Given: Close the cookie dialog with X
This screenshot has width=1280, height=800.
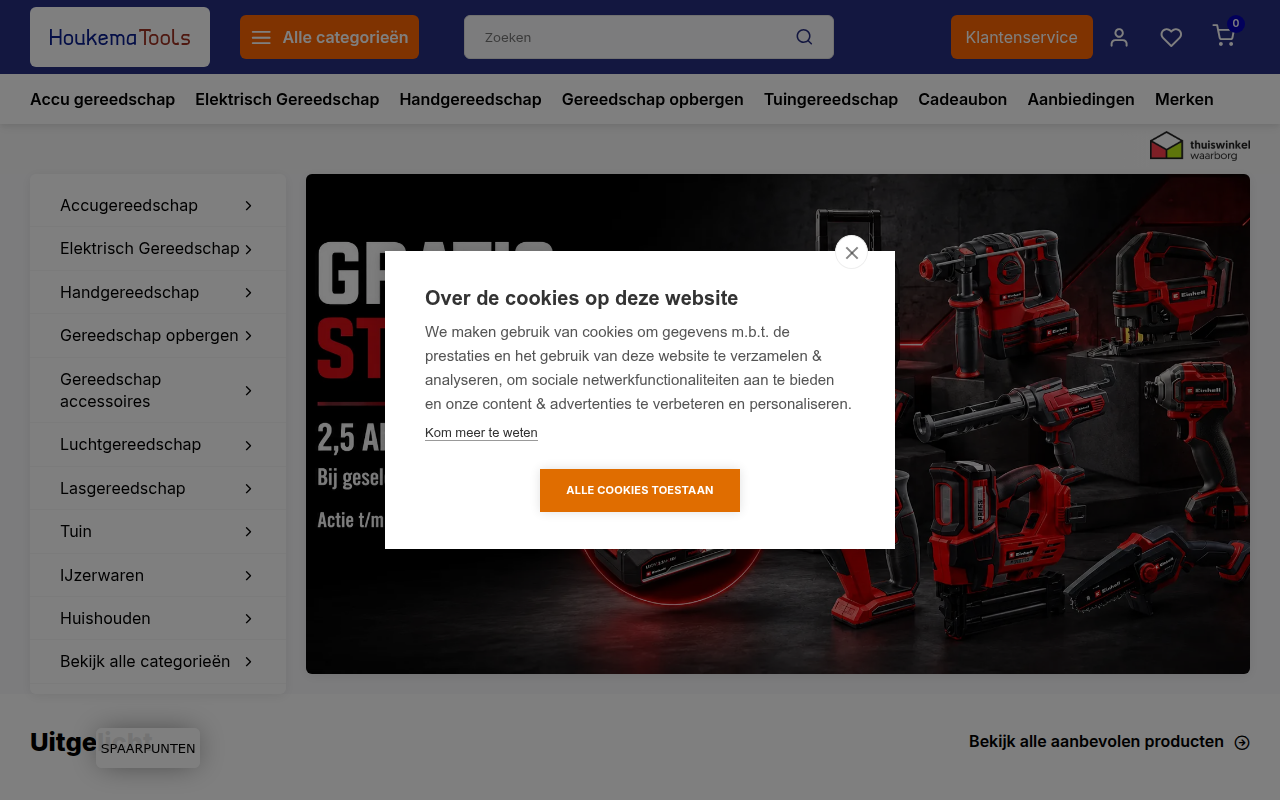Looking at the screenshot, I should click(851, 252).
